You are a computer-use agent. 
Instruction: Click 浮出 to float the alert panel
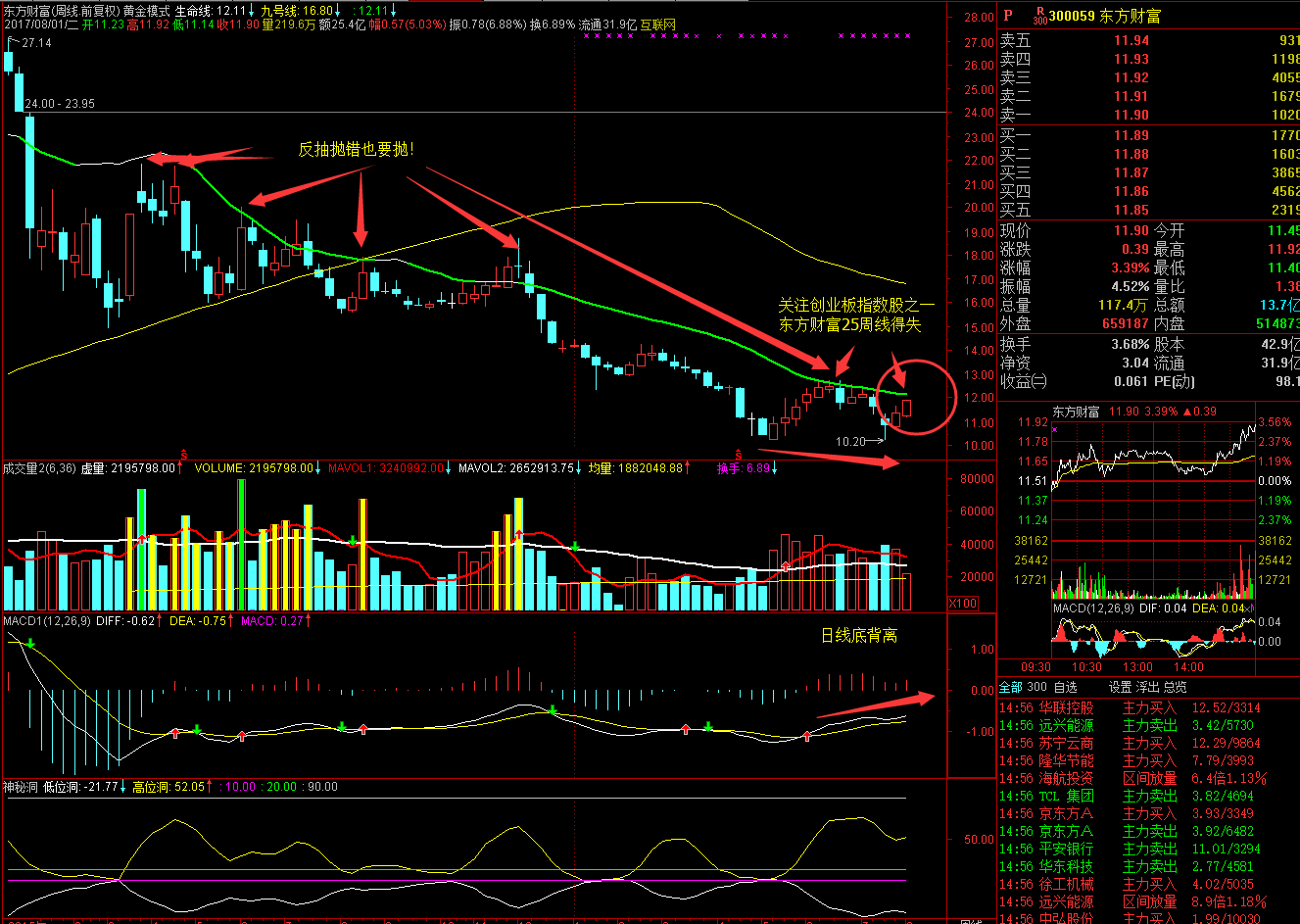1147,687
